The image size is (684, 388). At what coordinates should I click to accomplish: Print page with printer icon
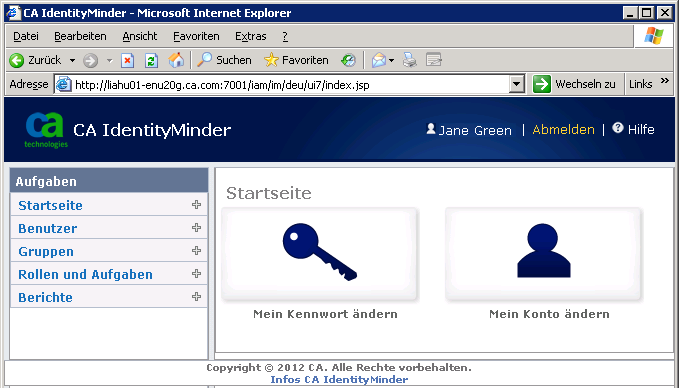(410, 60)
